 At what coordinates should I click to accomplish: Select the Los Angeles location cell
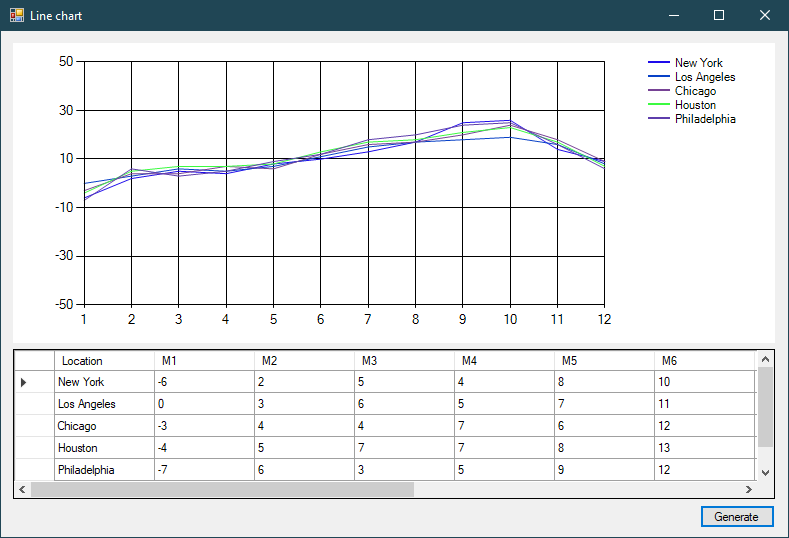(104, 404)
